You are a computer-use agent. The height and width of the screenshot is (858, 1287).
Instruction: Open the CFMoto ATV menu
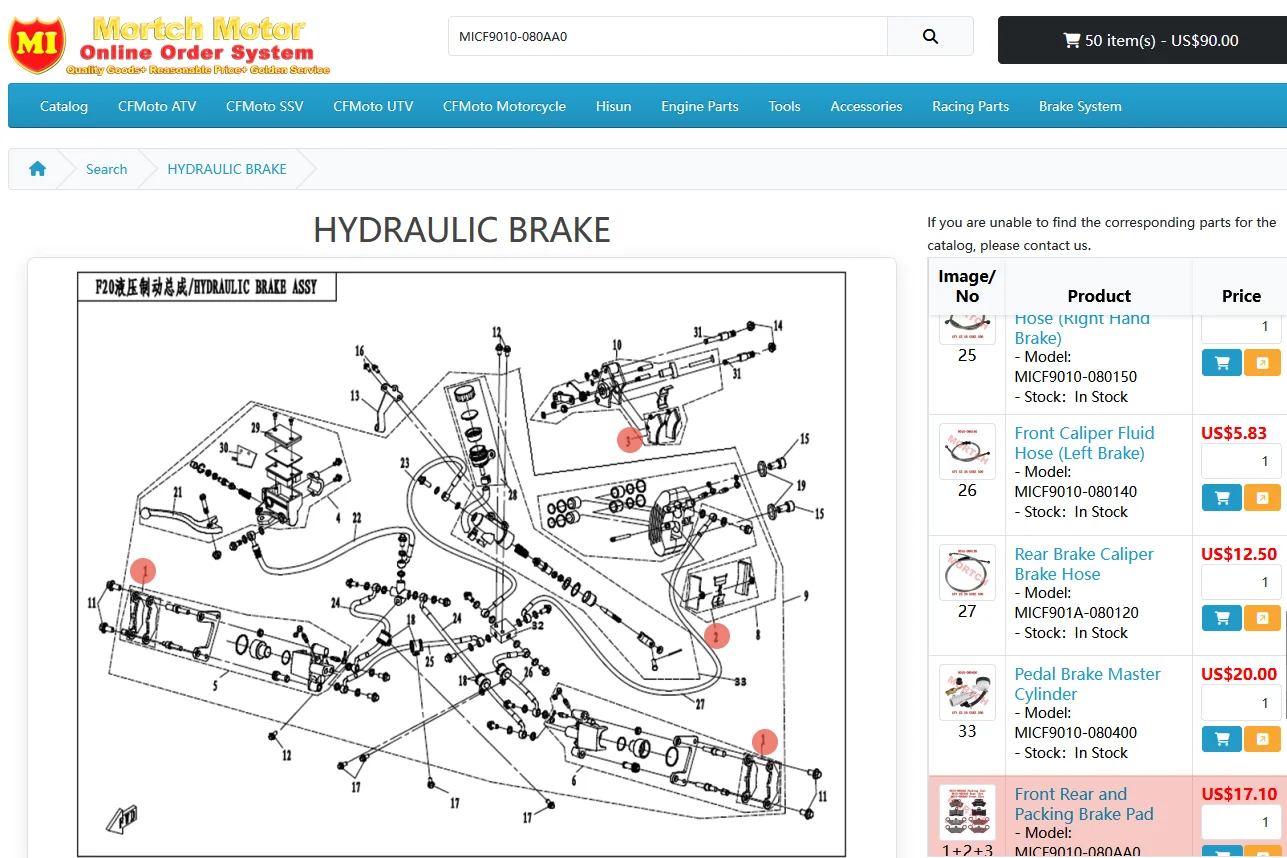point(157,106)
